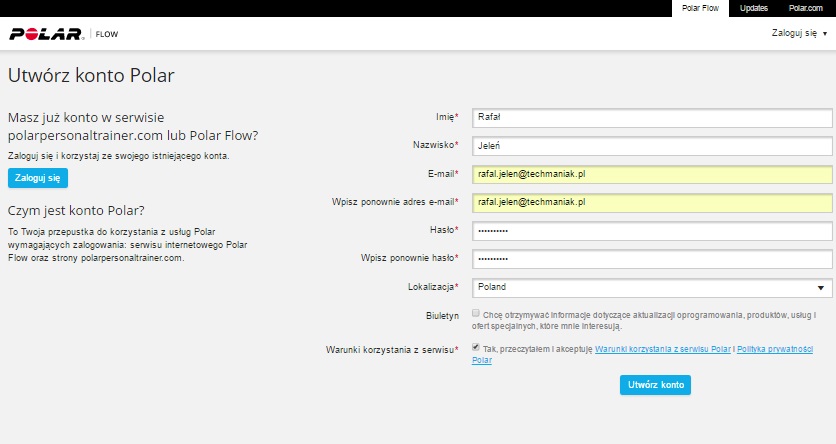Click the Nazwisko input field
This screenshot has width=836, height=444.
pos(652,145)
